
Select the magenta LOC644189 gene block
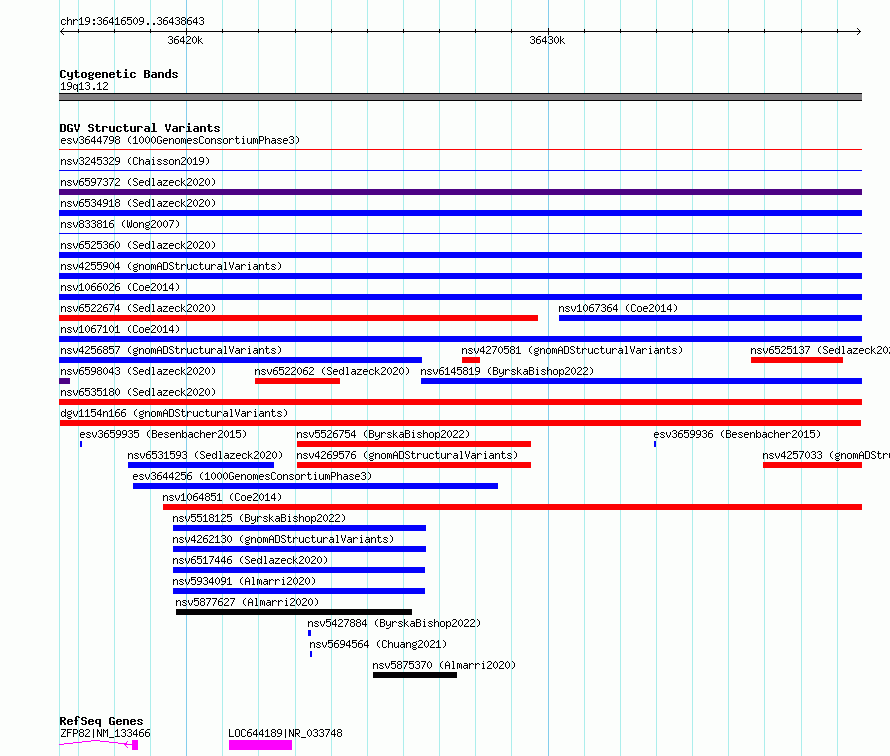[x=261, y=745]
